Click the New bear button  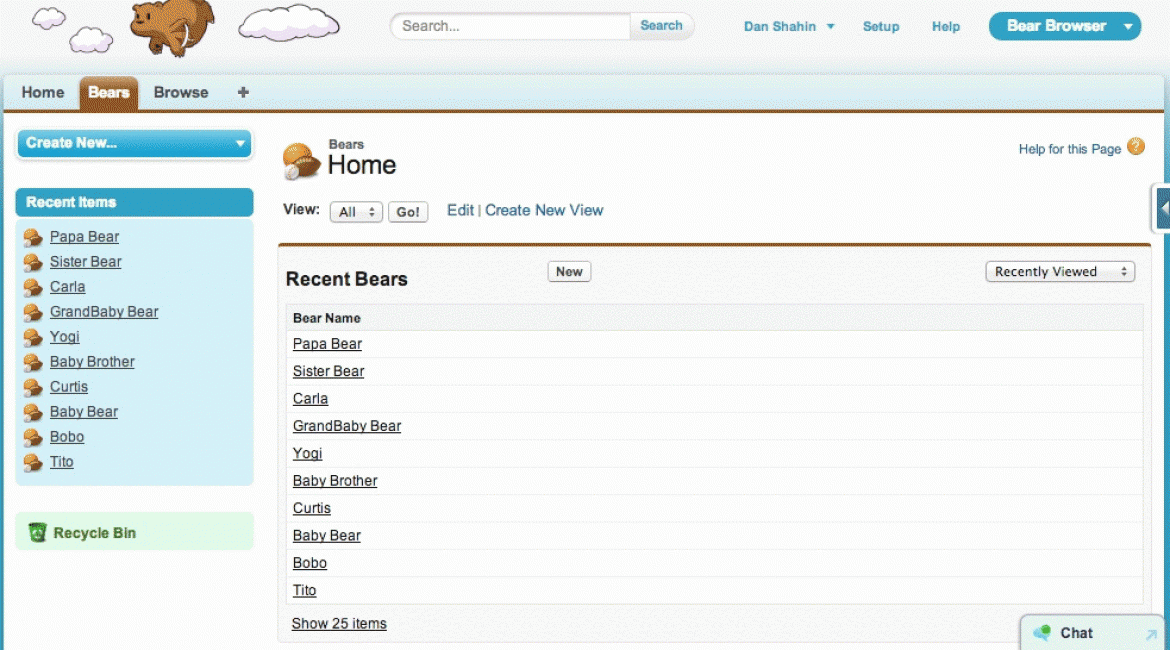click(x=569, y=272)
